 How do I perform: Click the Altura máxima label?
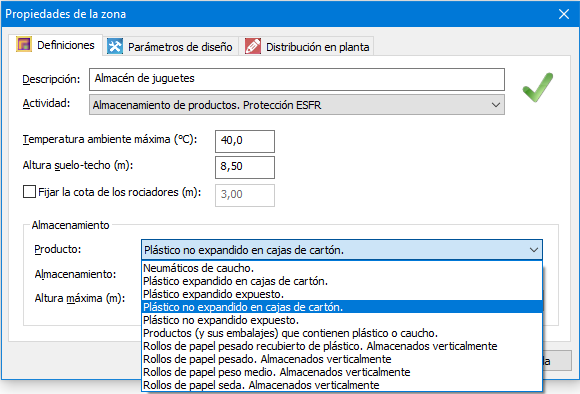[x=80, y=298]
